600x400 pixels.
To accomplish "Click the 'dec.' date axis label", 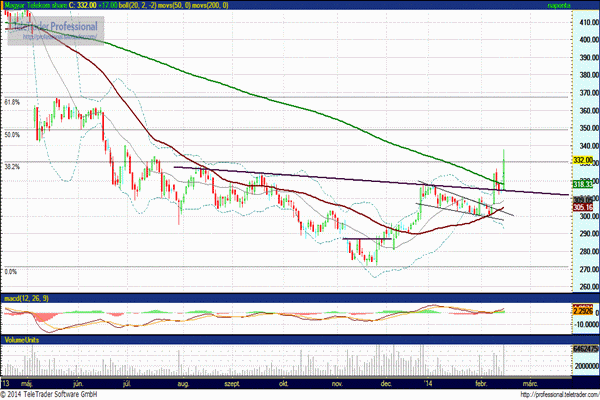I will (x=386, y=384).
